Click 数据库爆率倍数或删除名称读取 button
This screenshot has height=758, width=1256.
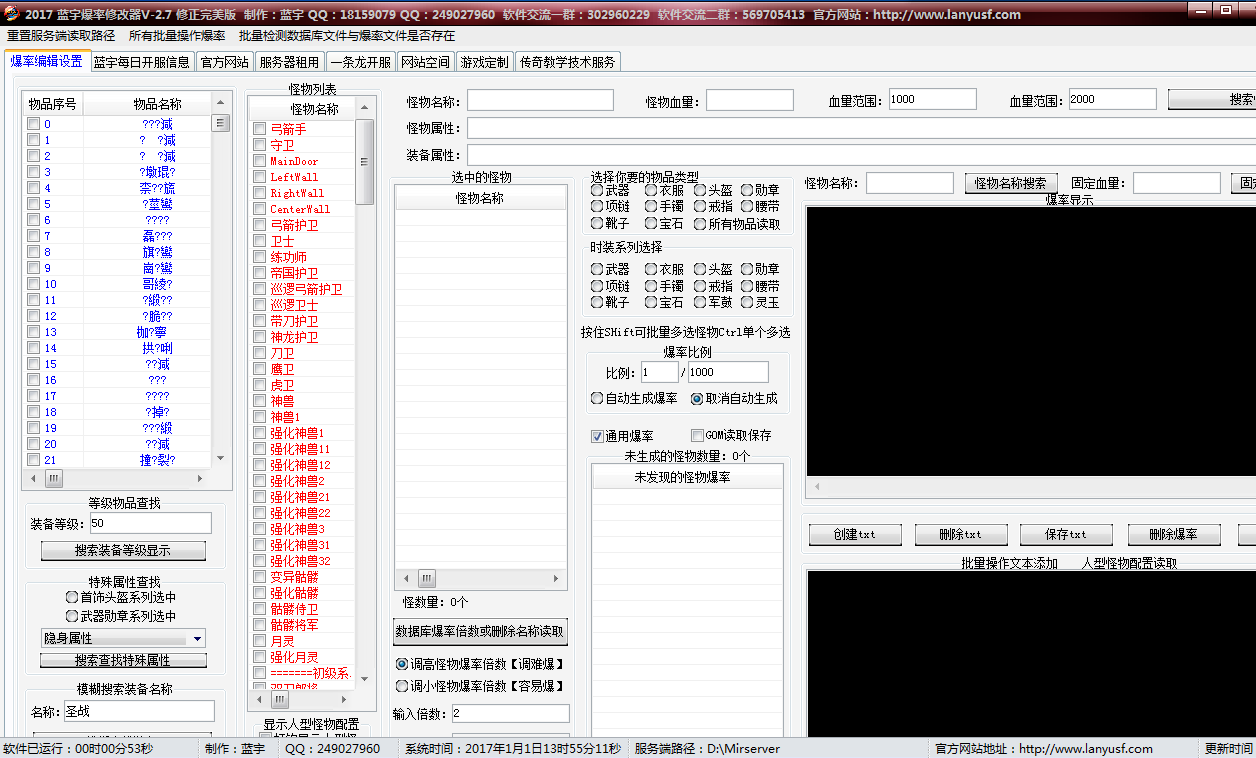[480, 631]
